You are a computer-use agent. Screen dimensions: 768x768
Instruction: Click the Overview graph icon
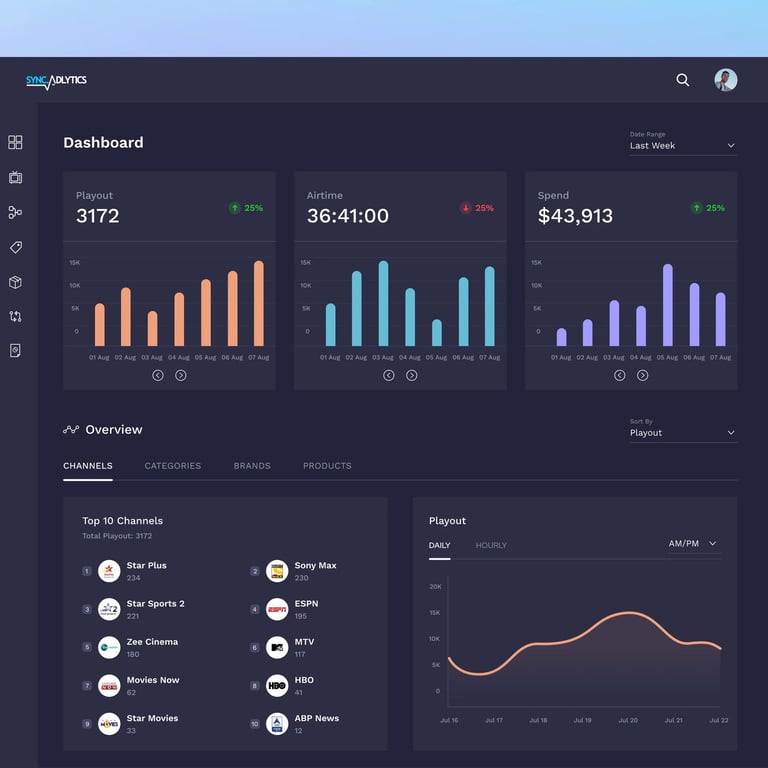point(71,430)
